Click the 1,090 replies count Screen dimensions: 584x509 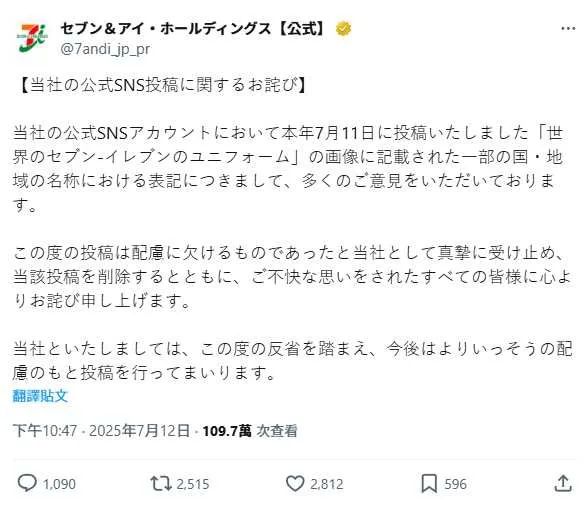click(x=59, y=484)
